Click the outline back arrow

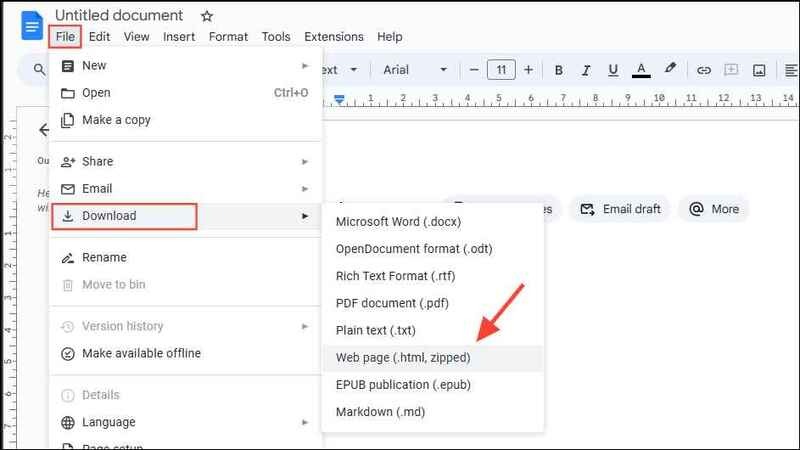(x=44, y=130)
